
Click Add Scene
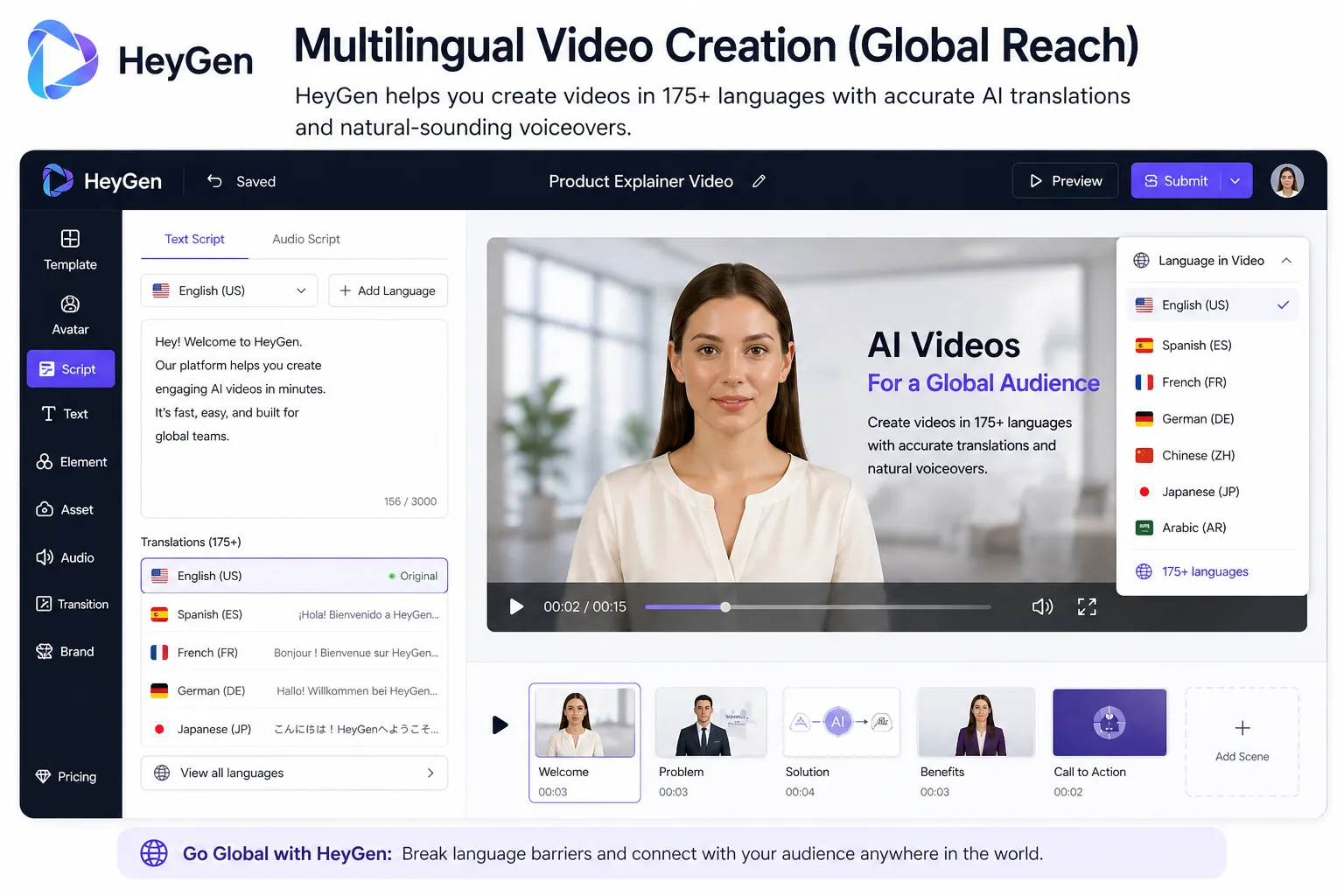pyautogui.click(x=1242, y=742)
